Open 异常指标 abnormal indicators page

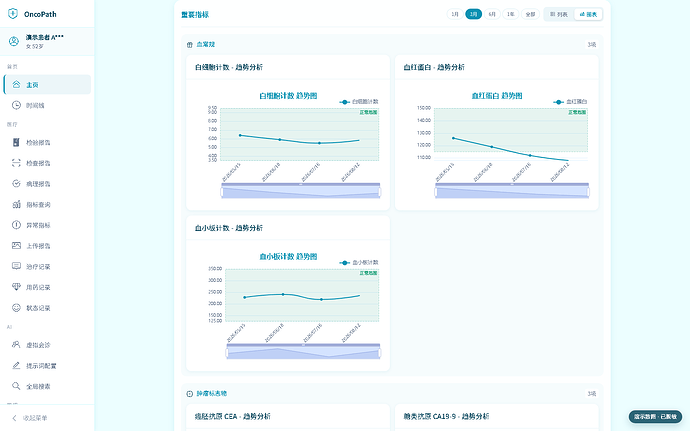pyautogui.click(x=47, y=225)
